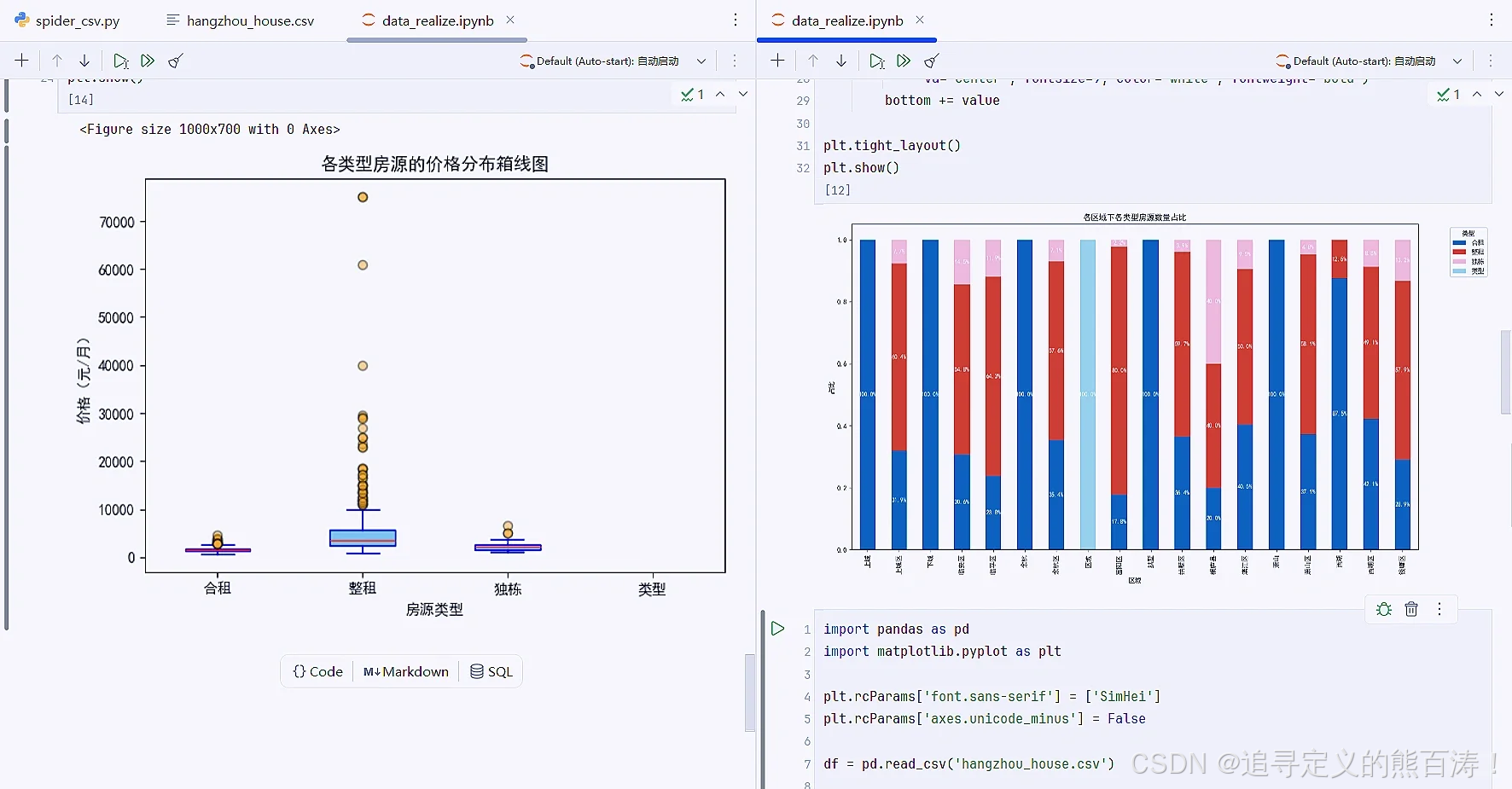The height and width of the screenshot is (789, 1512).
Task: Add a new cell in right notebook toolbar
Action: tap(777, 61)
